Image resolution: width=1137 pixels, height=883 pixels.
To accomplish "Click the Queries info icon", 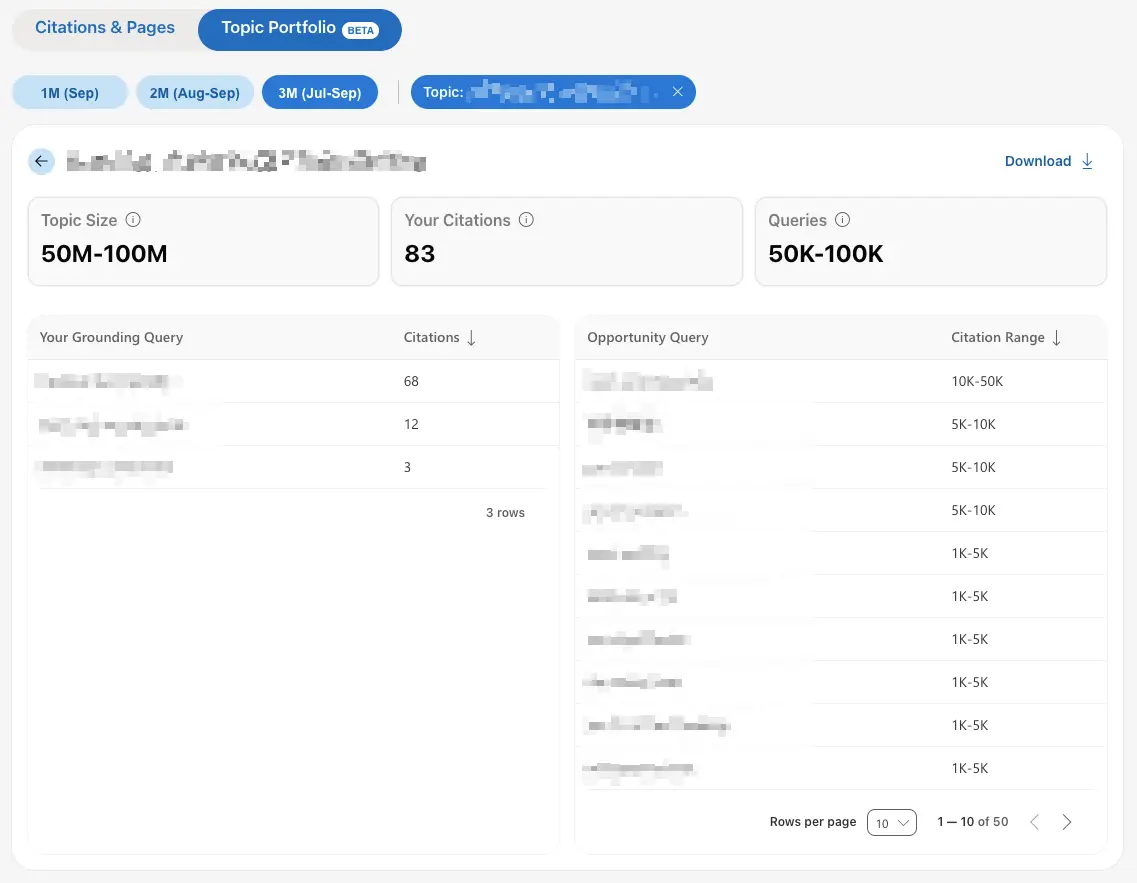I will [843, 220].
